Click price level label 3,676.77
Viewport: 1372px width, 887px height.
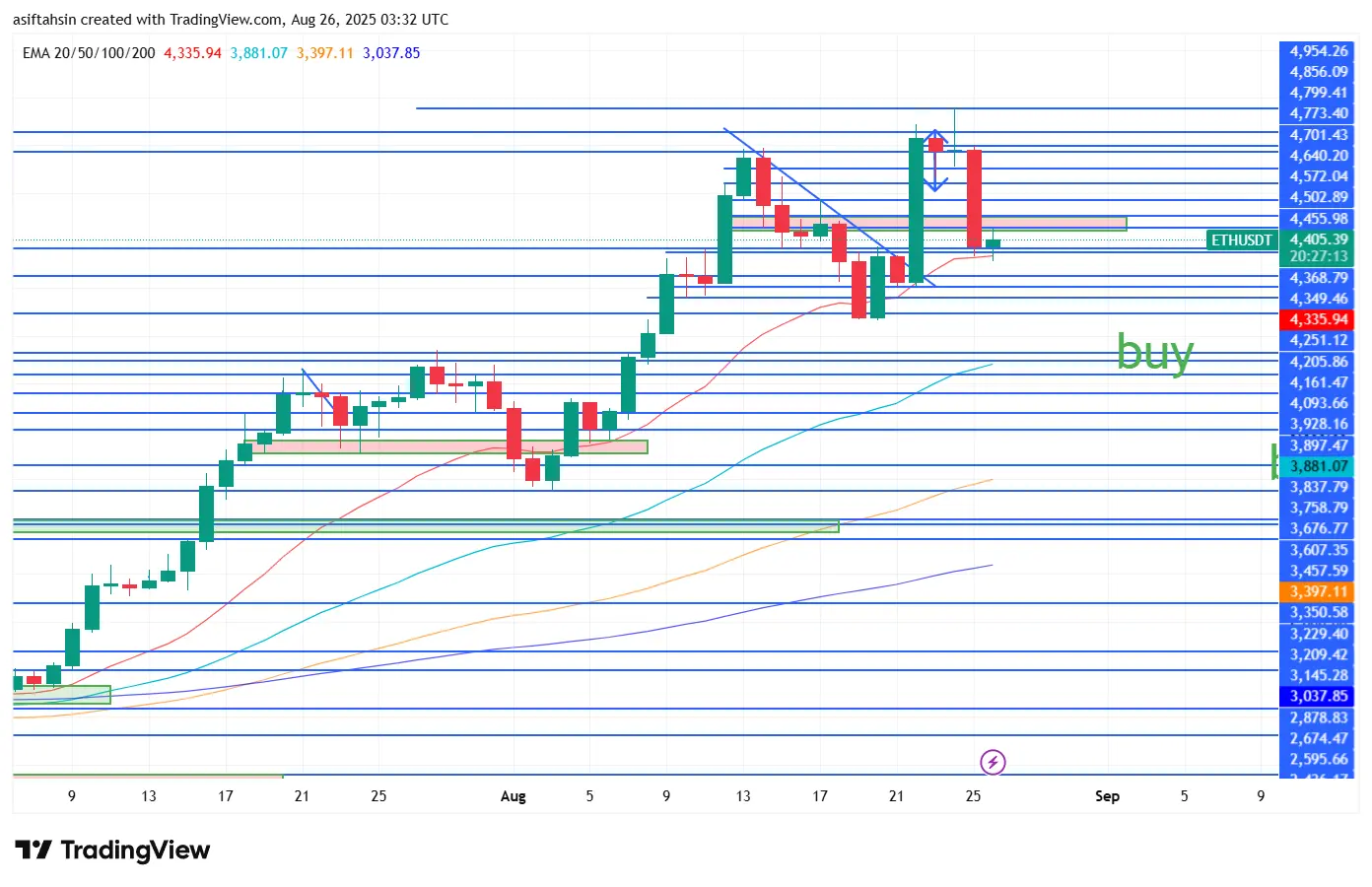click(1318, 529)
